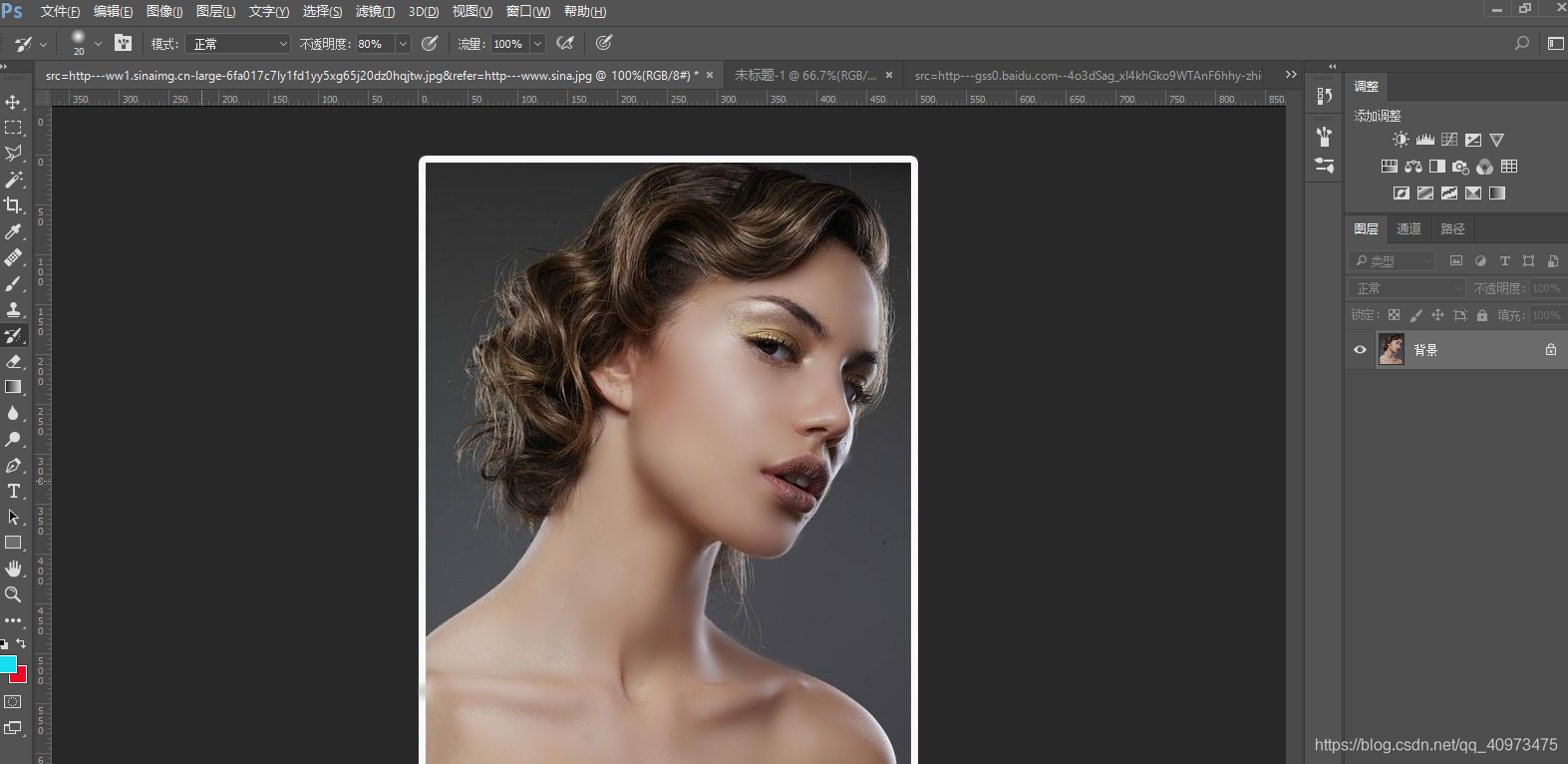Switch to the 路径 tab
1568x764 pixels.
1452,228
